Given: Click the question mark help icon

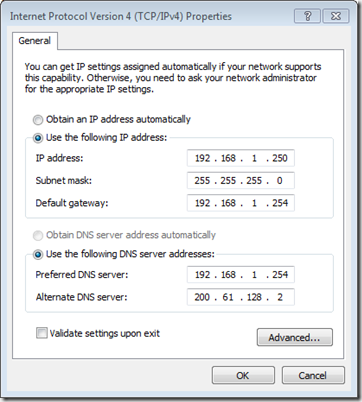Looking at the screenshot, I should click(x=308, y=16).
